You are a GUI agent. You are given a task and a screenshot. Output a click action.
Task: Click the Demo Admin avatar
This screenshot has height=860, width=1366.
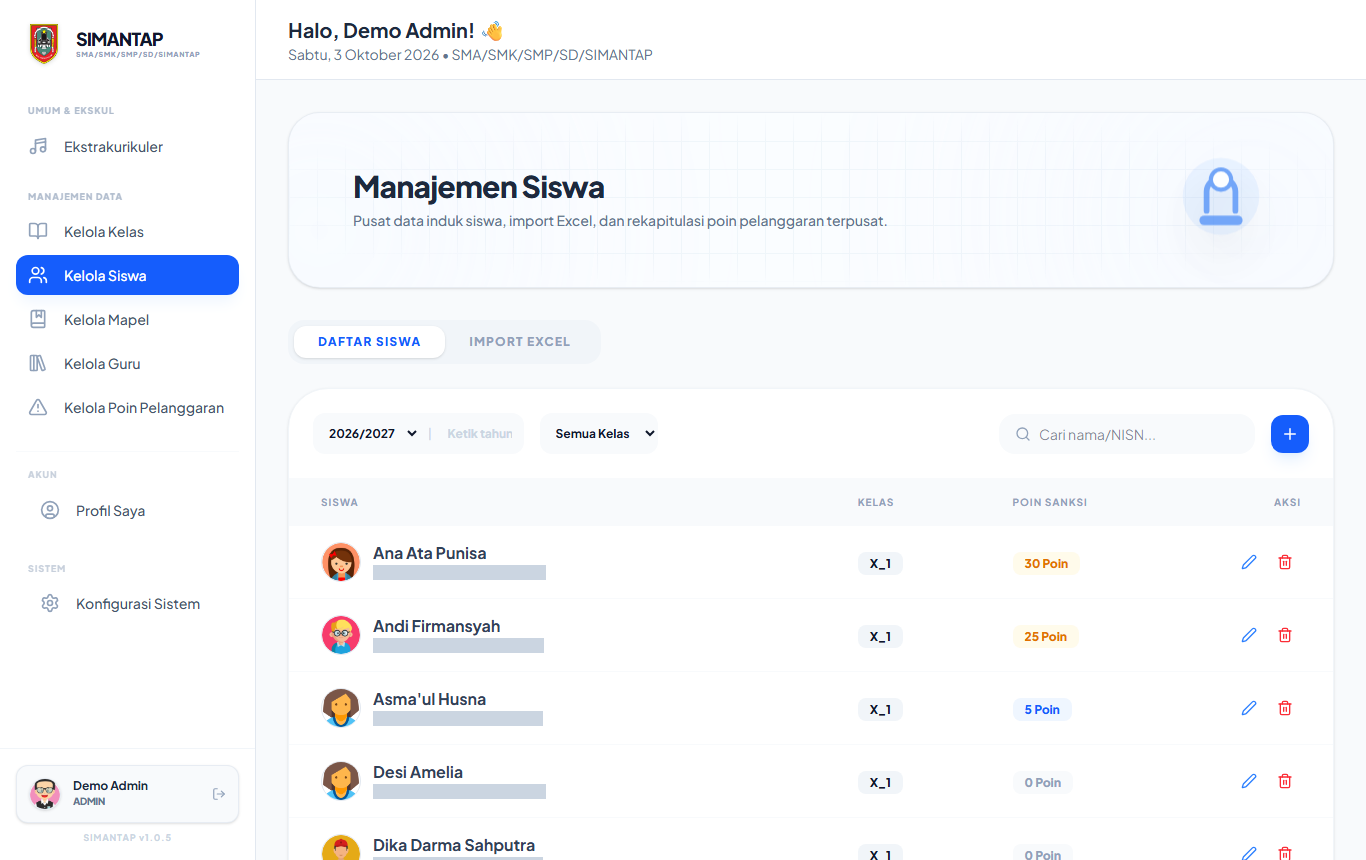(x=45, y=794)
